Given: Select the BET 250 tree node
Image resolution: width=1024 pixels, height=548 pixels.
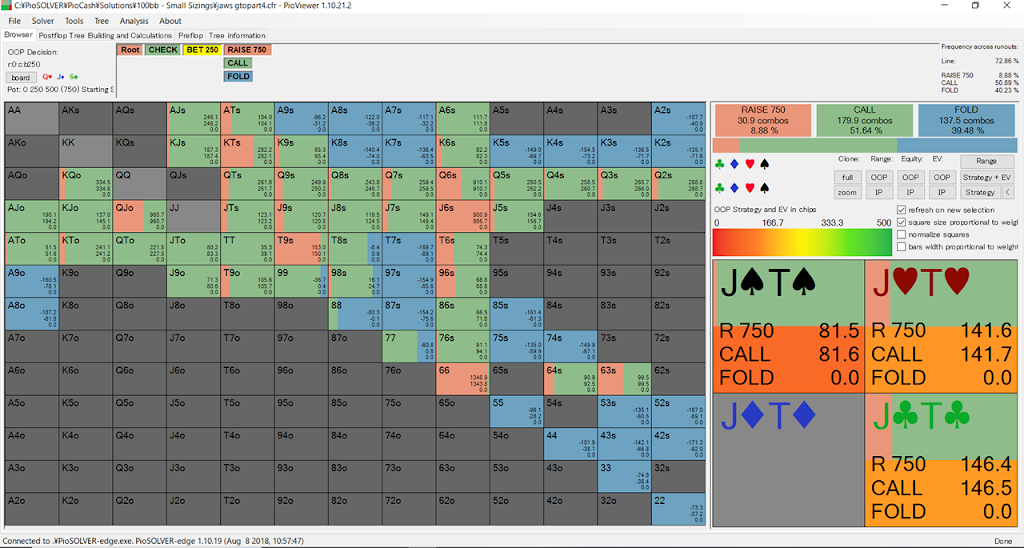Looking at the screenshot, I should pyautogui.click(x=202, y=50).
